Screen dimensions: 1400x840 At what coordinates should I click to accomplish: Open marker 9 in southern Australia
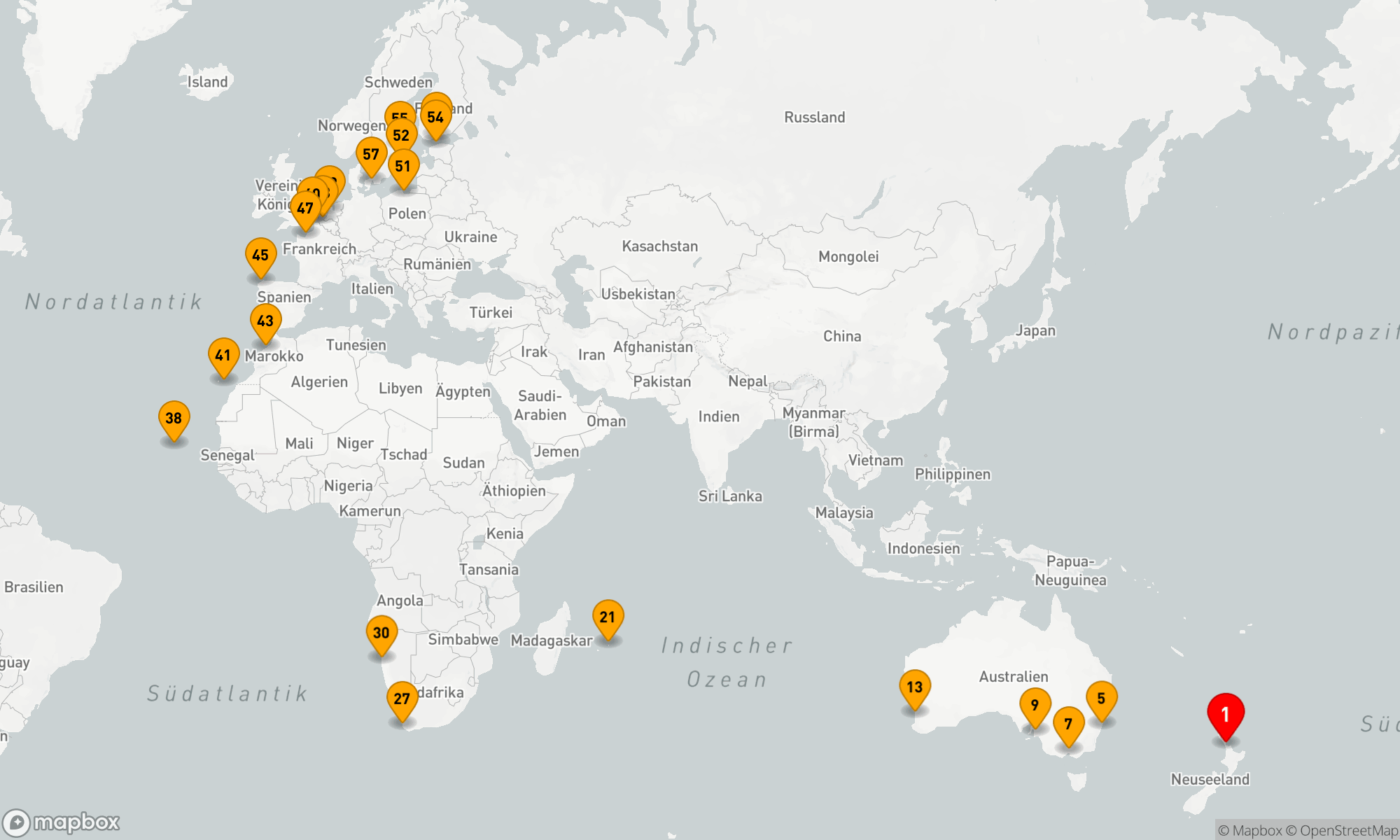tap(1035, 705)
